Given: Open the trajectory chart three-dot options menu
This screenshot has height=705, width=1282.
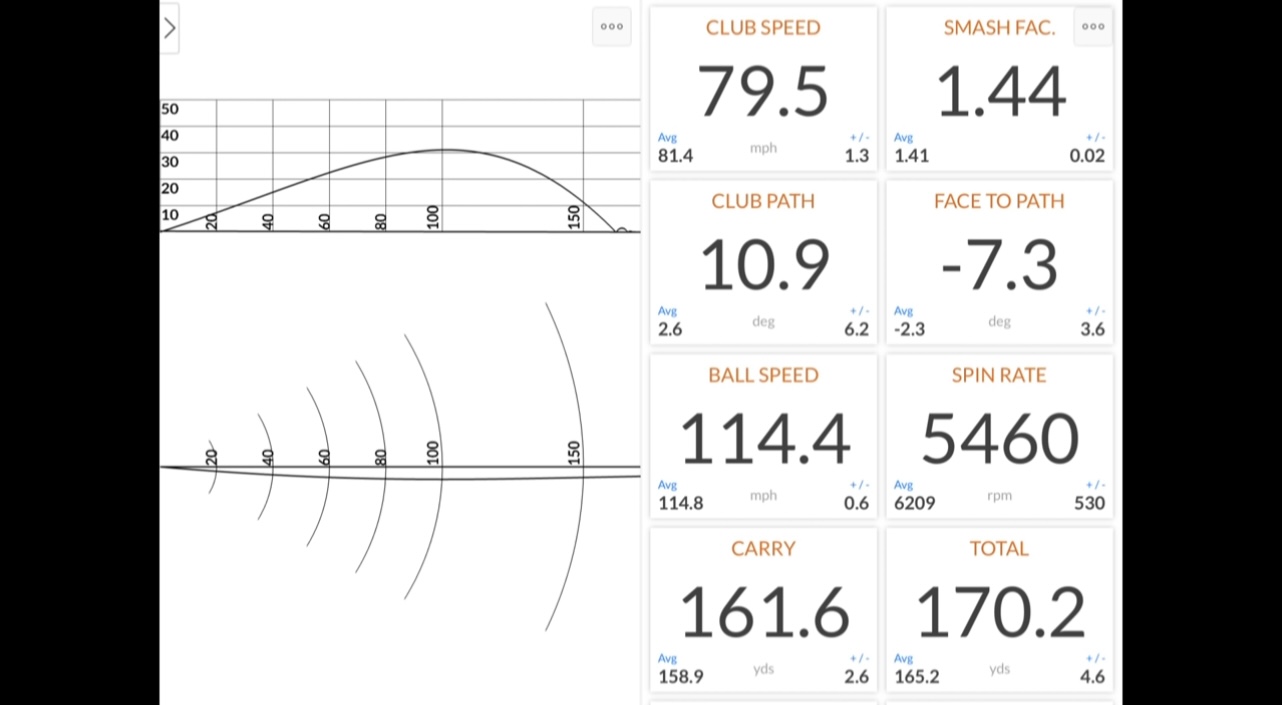Looking at the screenshot, I should [x=612, y=27].
